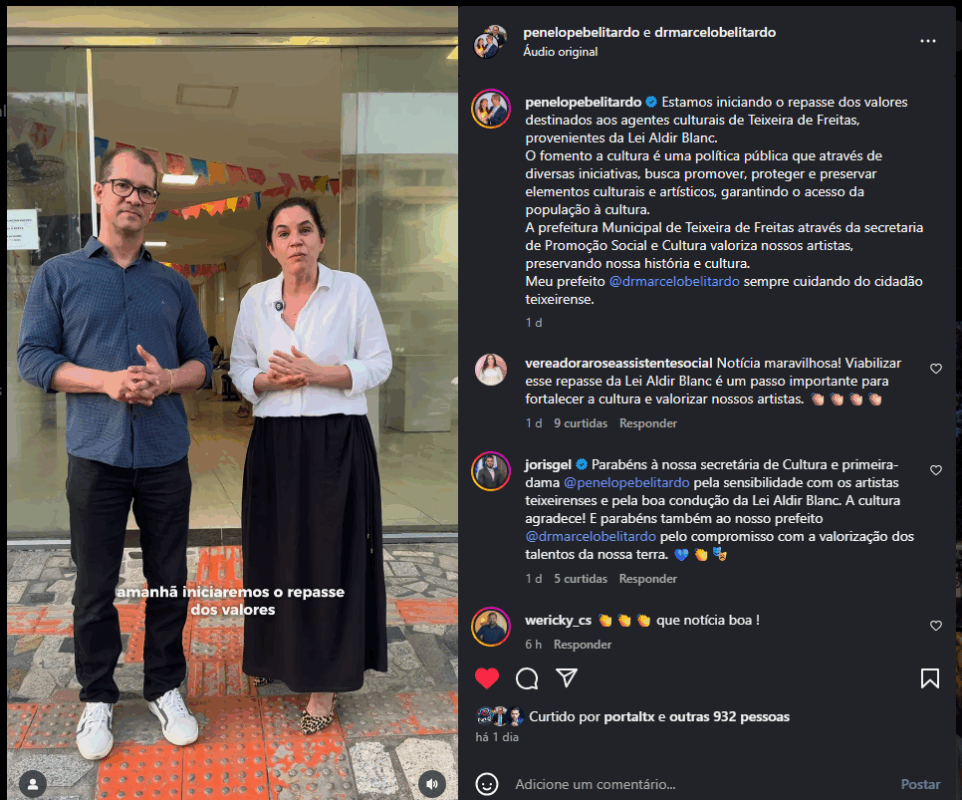Like wericky_cs comment heart
The width and height of the screenshot is (962, 800).
point(936,626)
